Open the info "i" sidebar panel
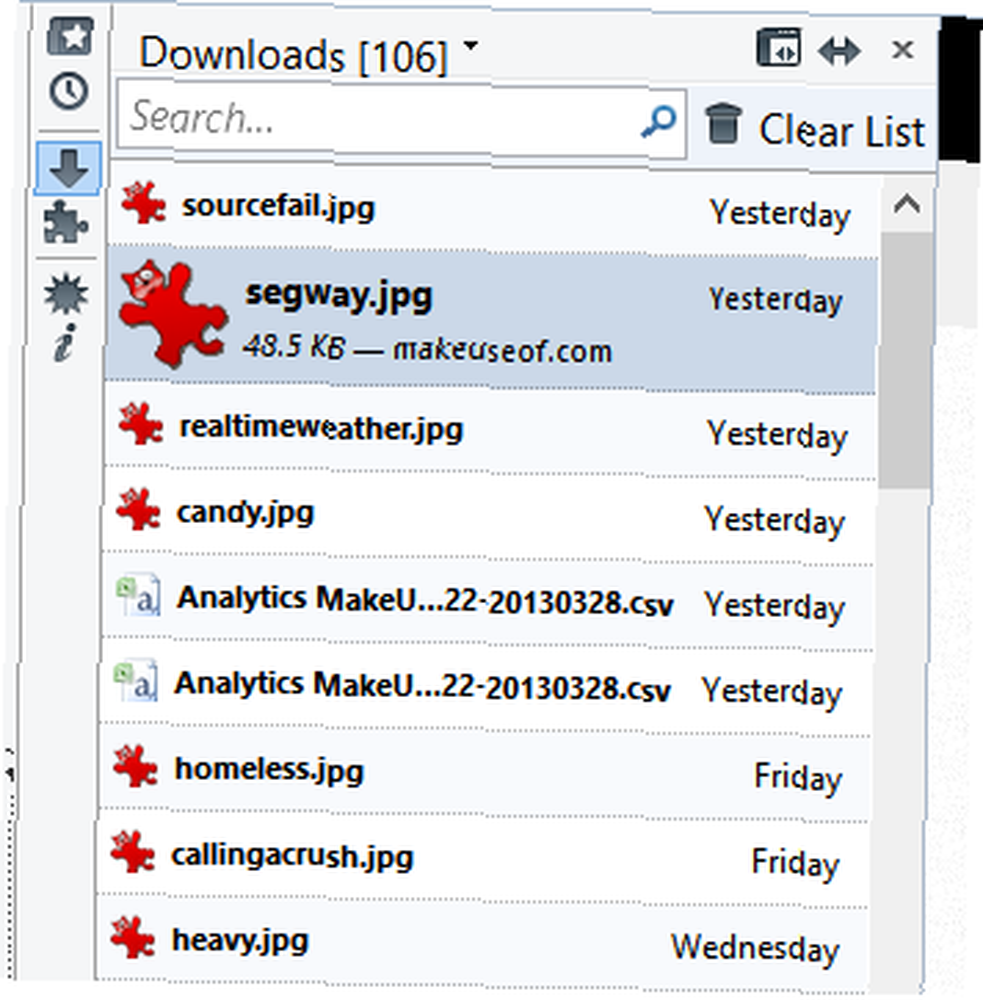Image resolution: width=983 pixels, height=1000 pixels. tap(65, 342)
